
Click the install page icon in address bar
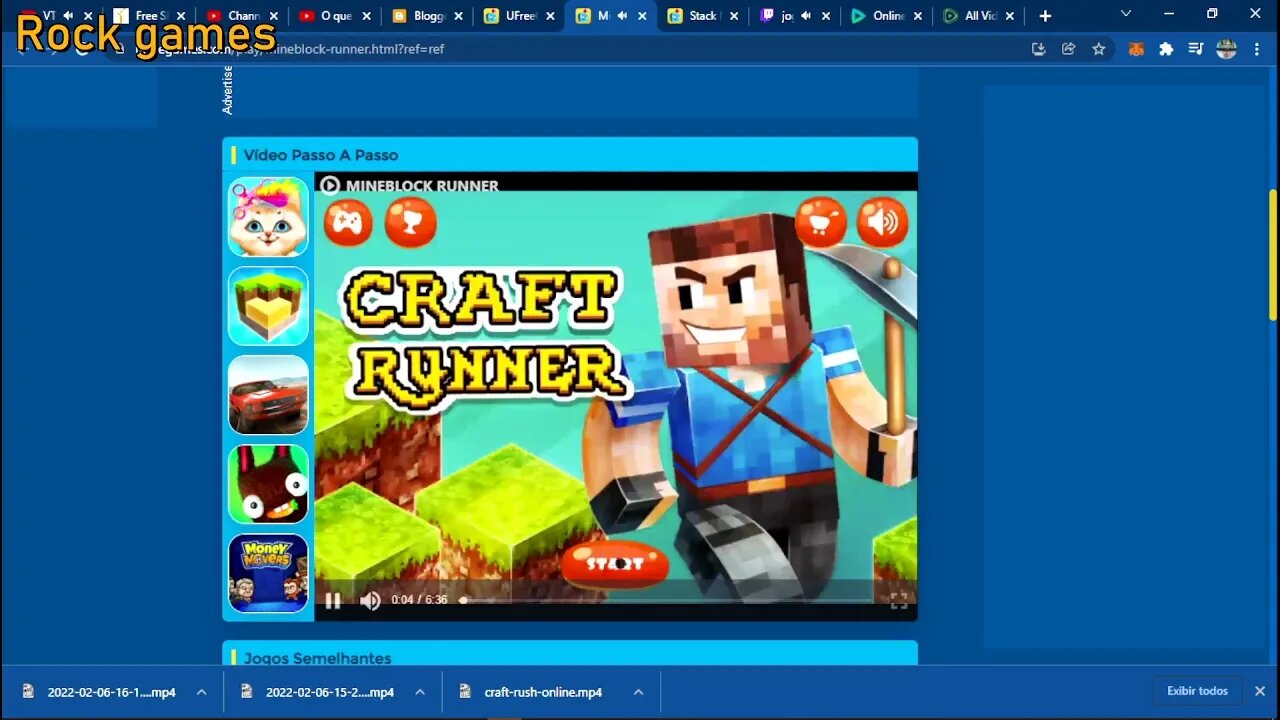(1039, 49)
